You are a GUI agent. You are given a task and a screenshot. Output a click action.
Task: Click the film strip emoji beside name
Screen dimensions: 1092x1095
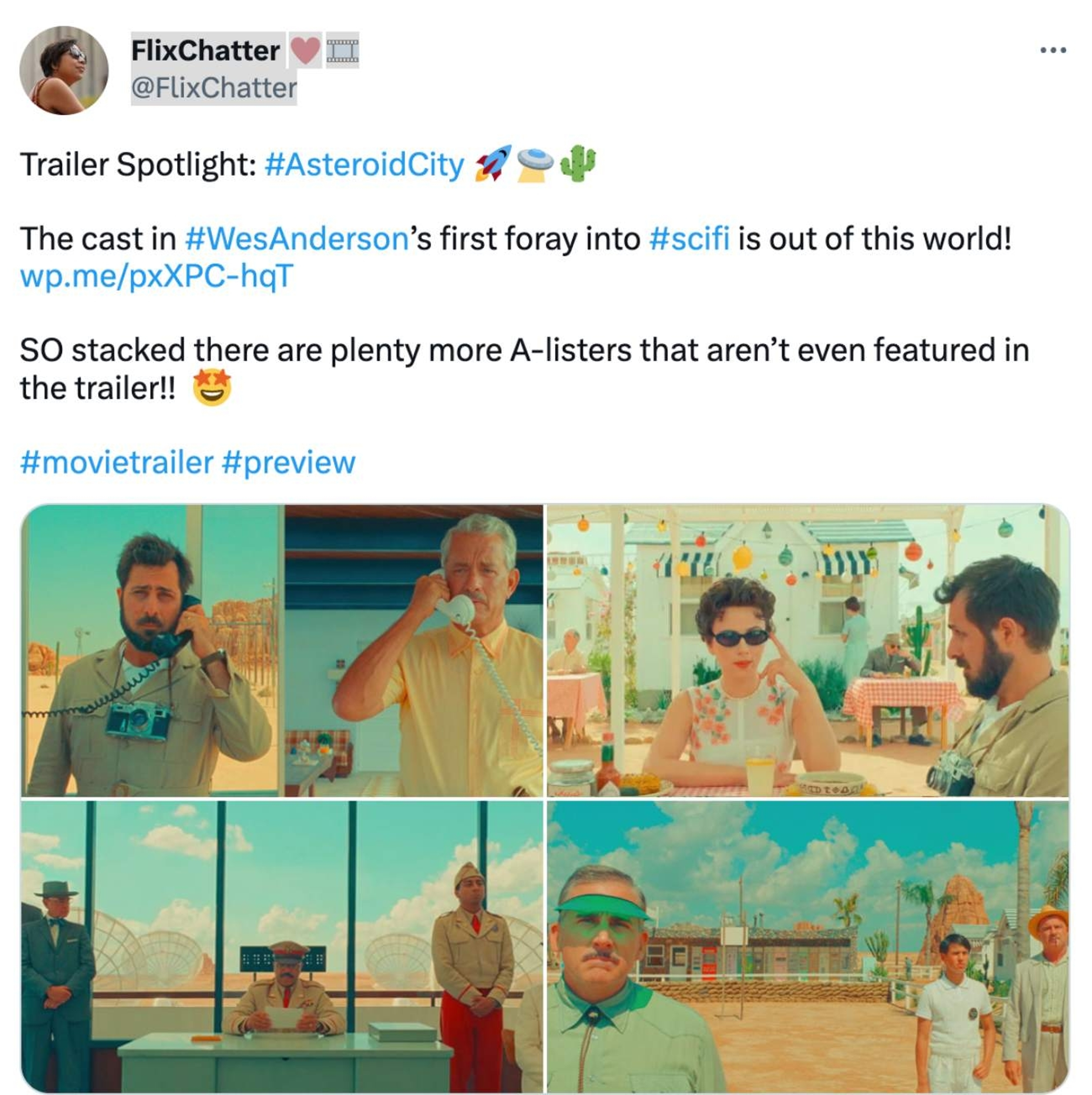[342, 50]
